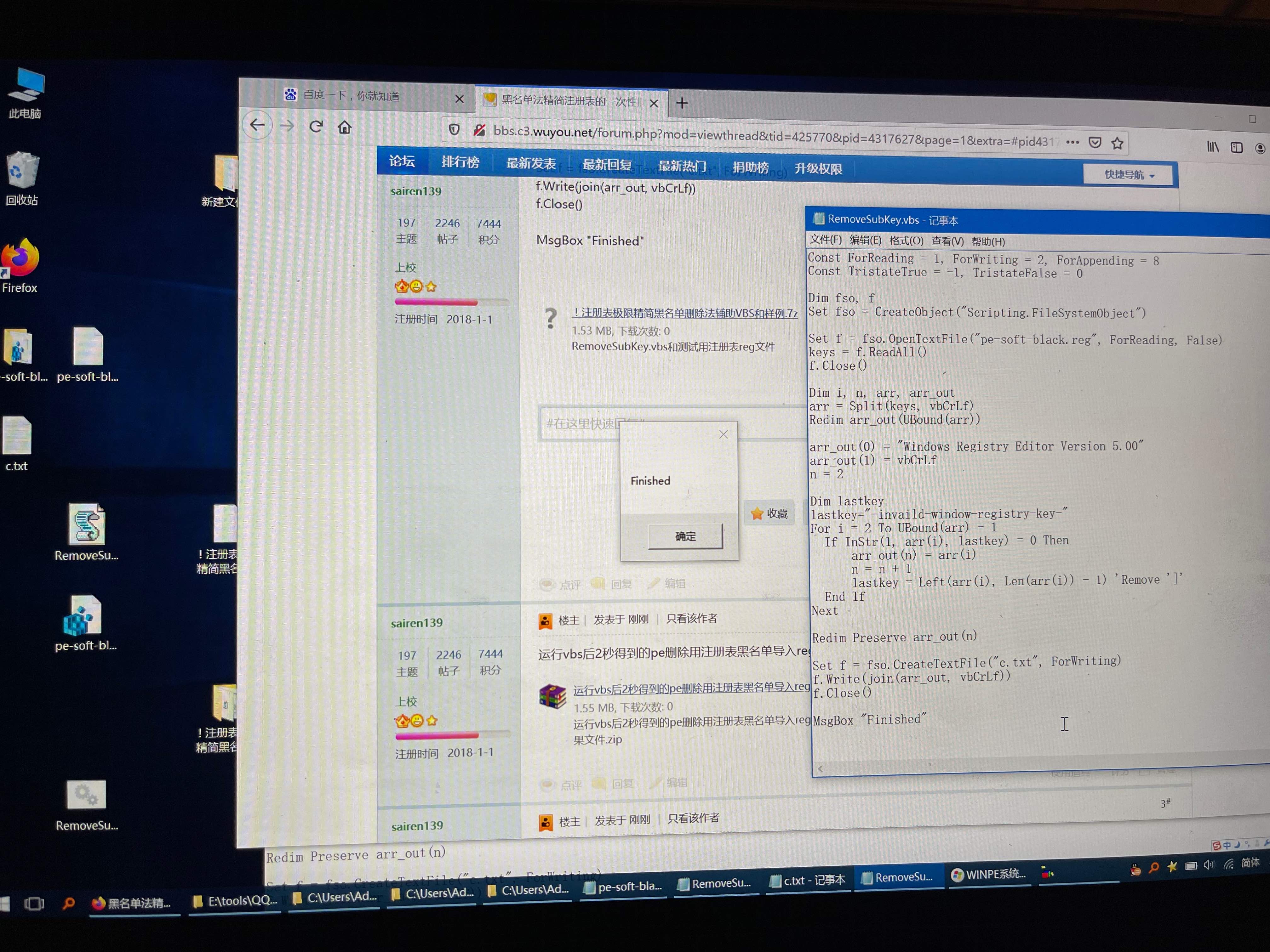
Task: Open the 查看(V) menu in Notepad
Action: point(947,241)
